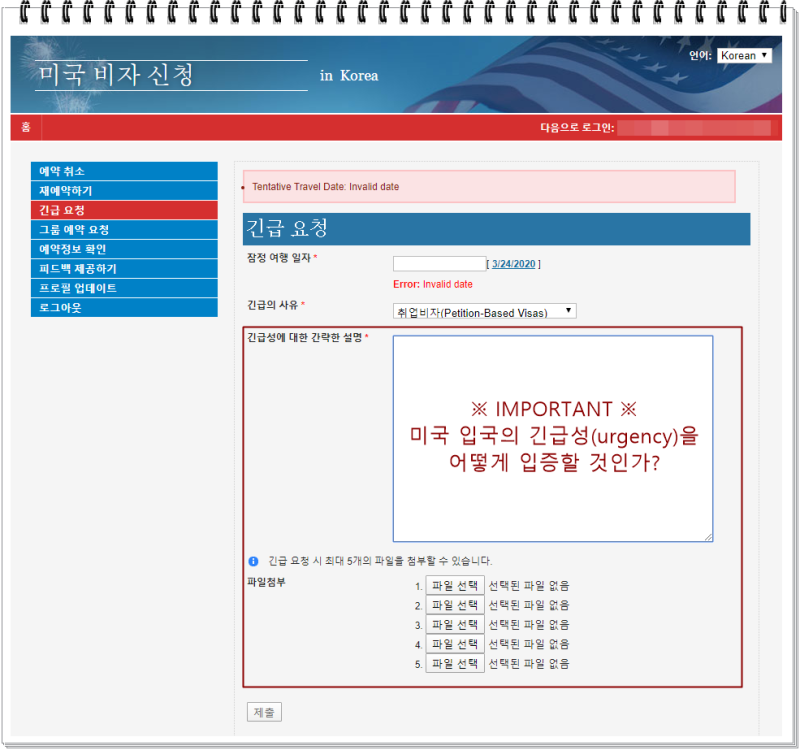
Task: Click the 미국 비자 신청 site title
Action: coord(116,74)
